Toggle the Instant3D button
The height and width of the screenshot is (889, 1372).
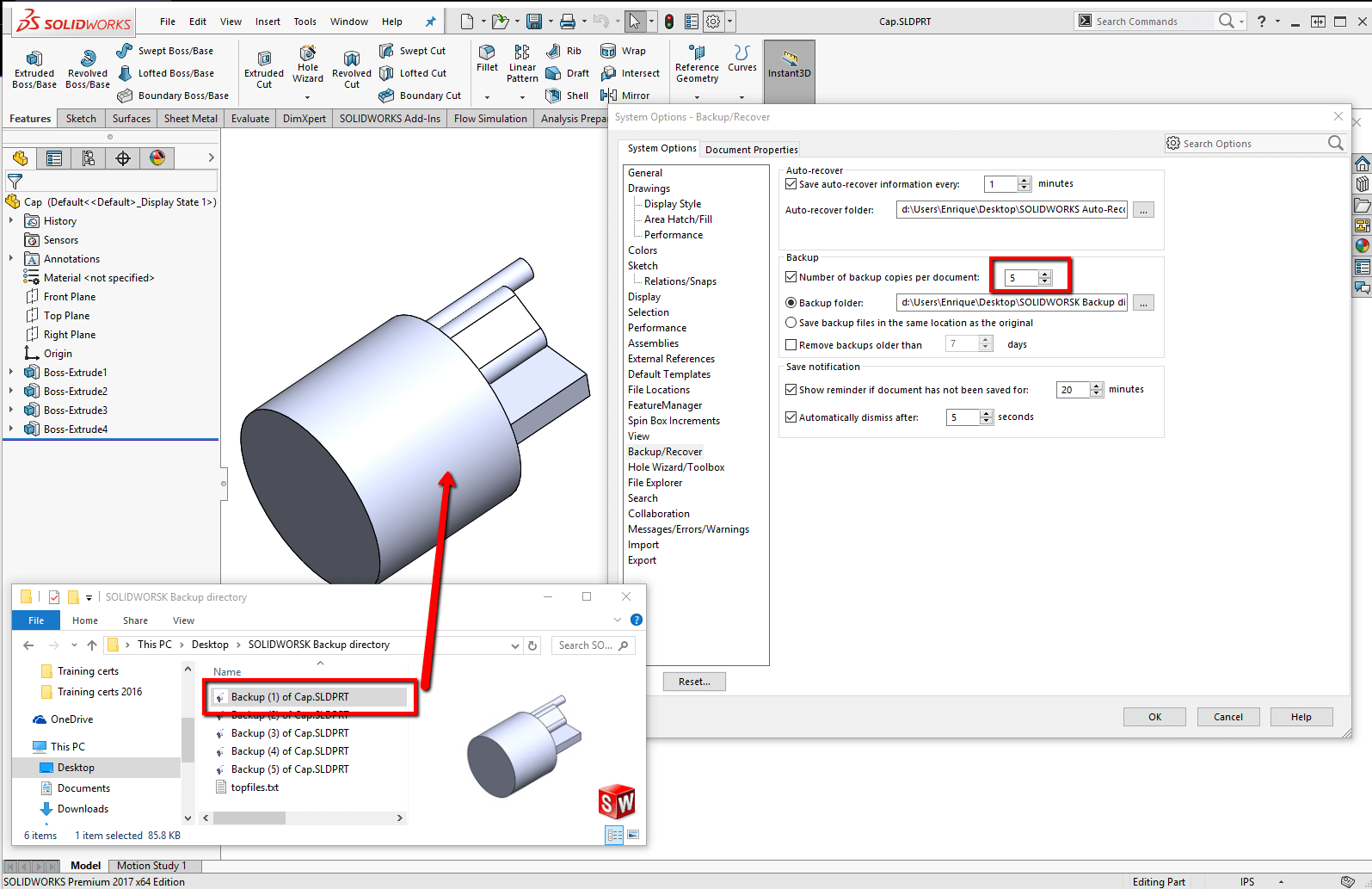pyautogui.click(x=789, y=65)
